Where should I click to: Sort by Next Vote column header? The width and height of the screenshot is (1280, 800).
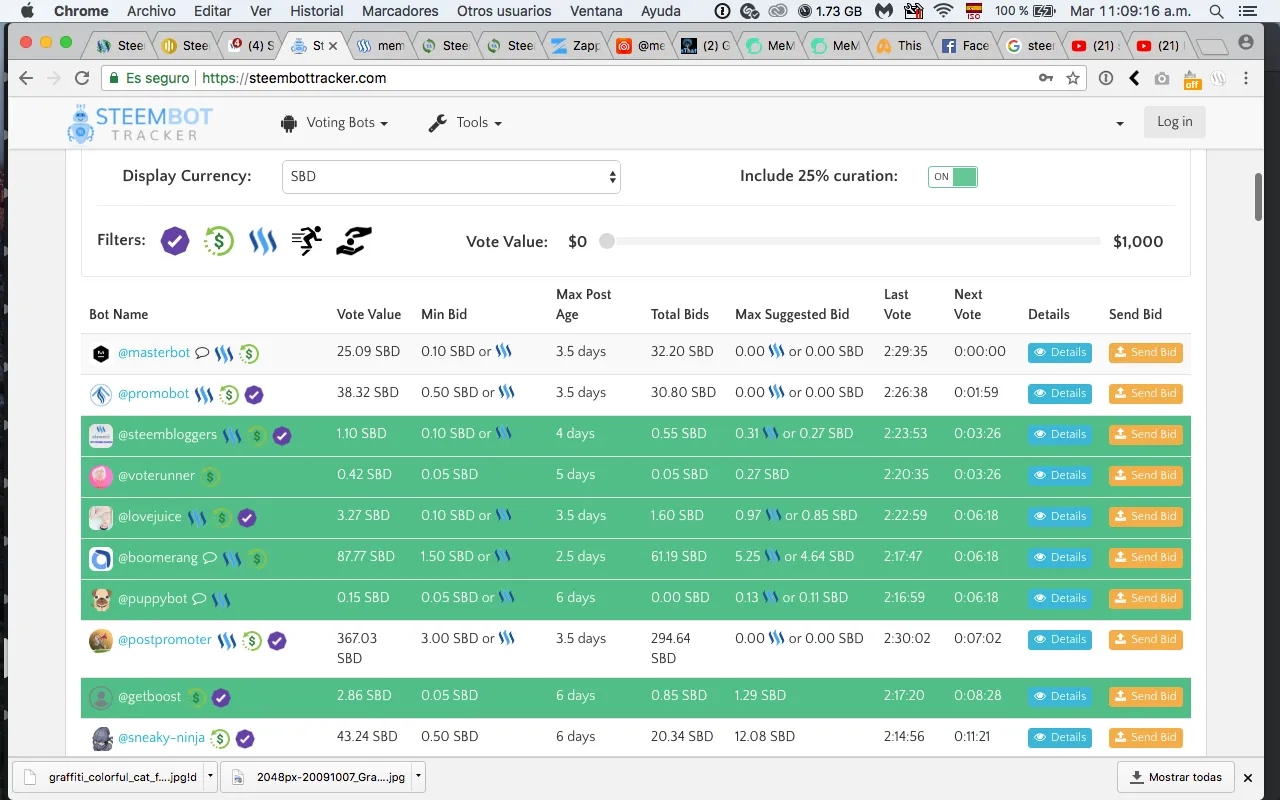click(x=968, y=304)
